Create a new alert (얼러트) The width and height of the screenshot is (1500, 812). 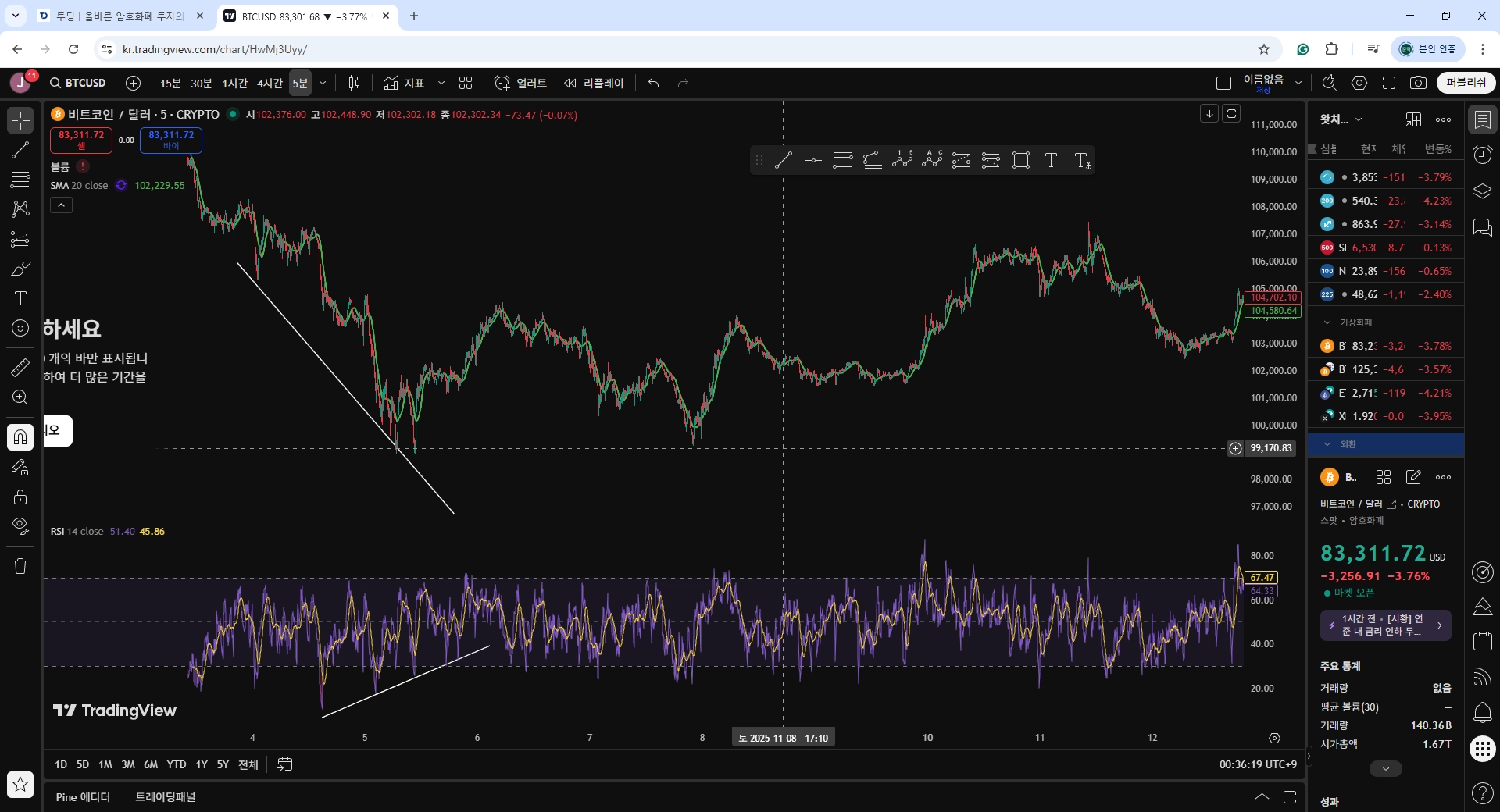pyautogui.click(x=520, y=83)
